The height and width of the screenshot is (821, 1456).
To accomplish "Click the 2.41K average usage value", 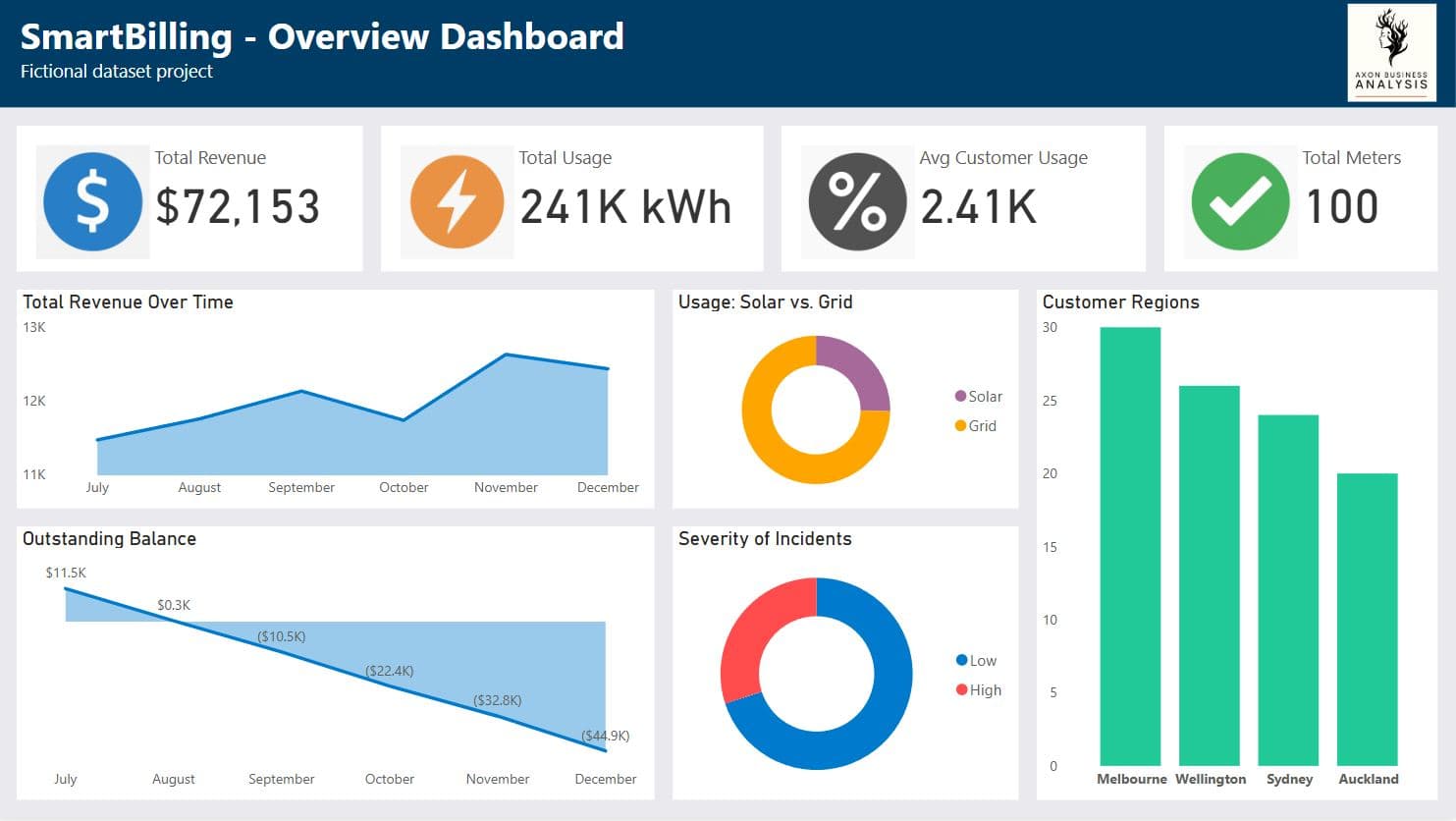I will [x=978, y=206].
